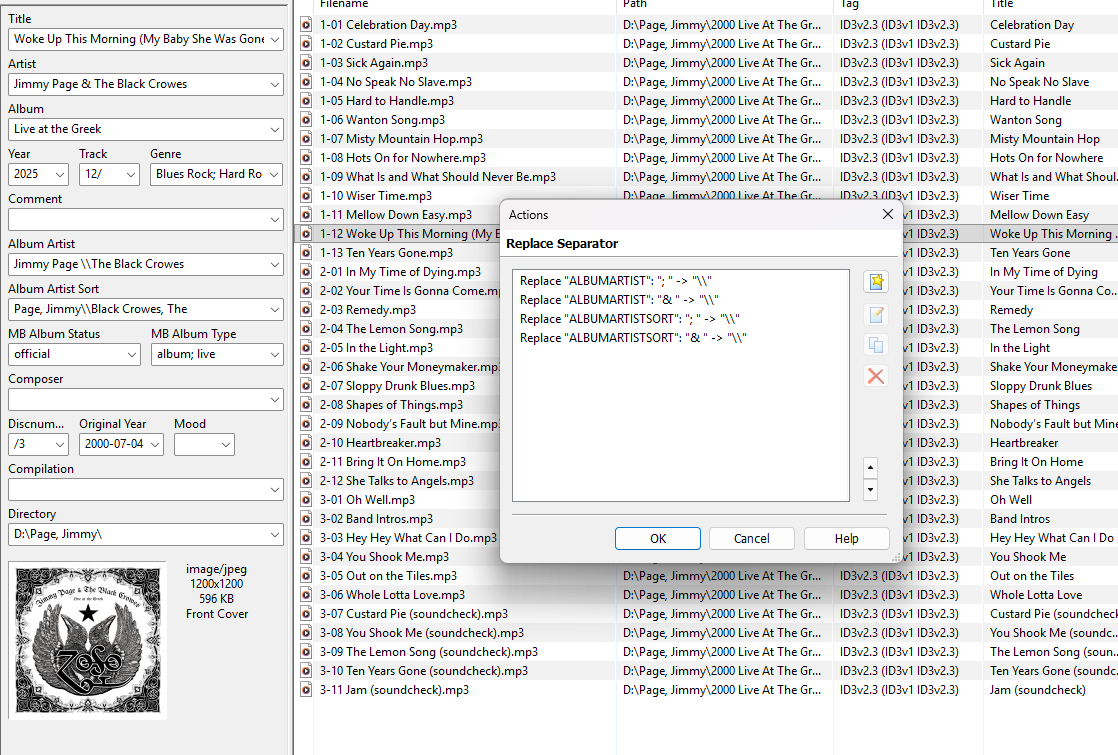Sort the list by the Filename column header

click(x=344, y=5)
